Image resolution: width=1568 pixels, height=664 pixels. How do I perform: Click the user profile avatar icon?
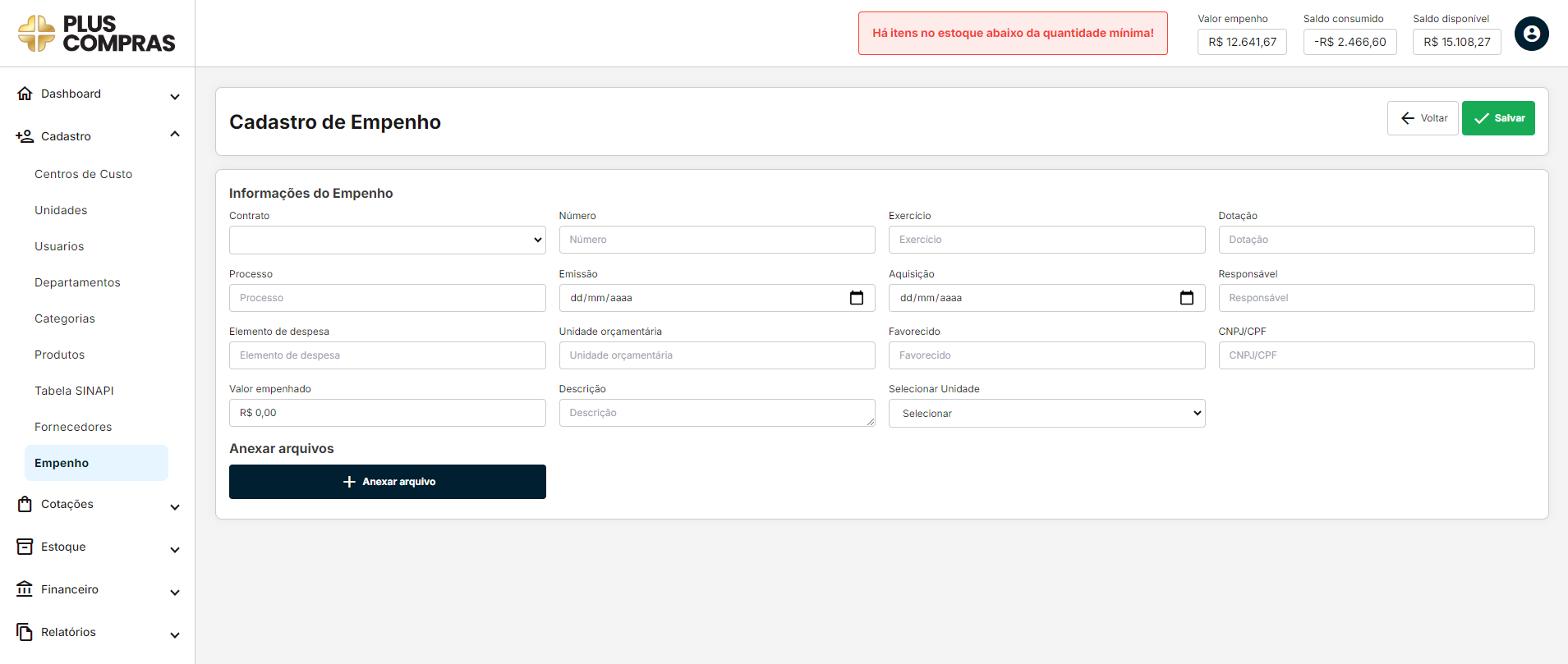pos(1531,34)
